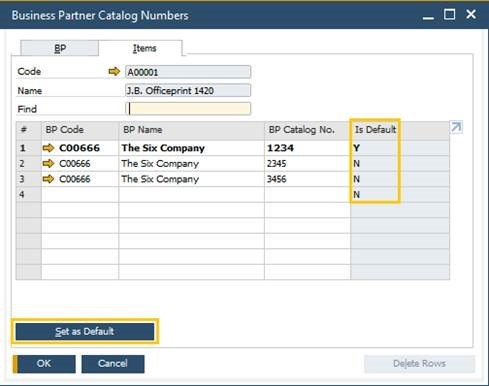This screenshot has width=489, height=386.
Task: Minimize the catalog numbers window
Action: click(x=428, y=15)
